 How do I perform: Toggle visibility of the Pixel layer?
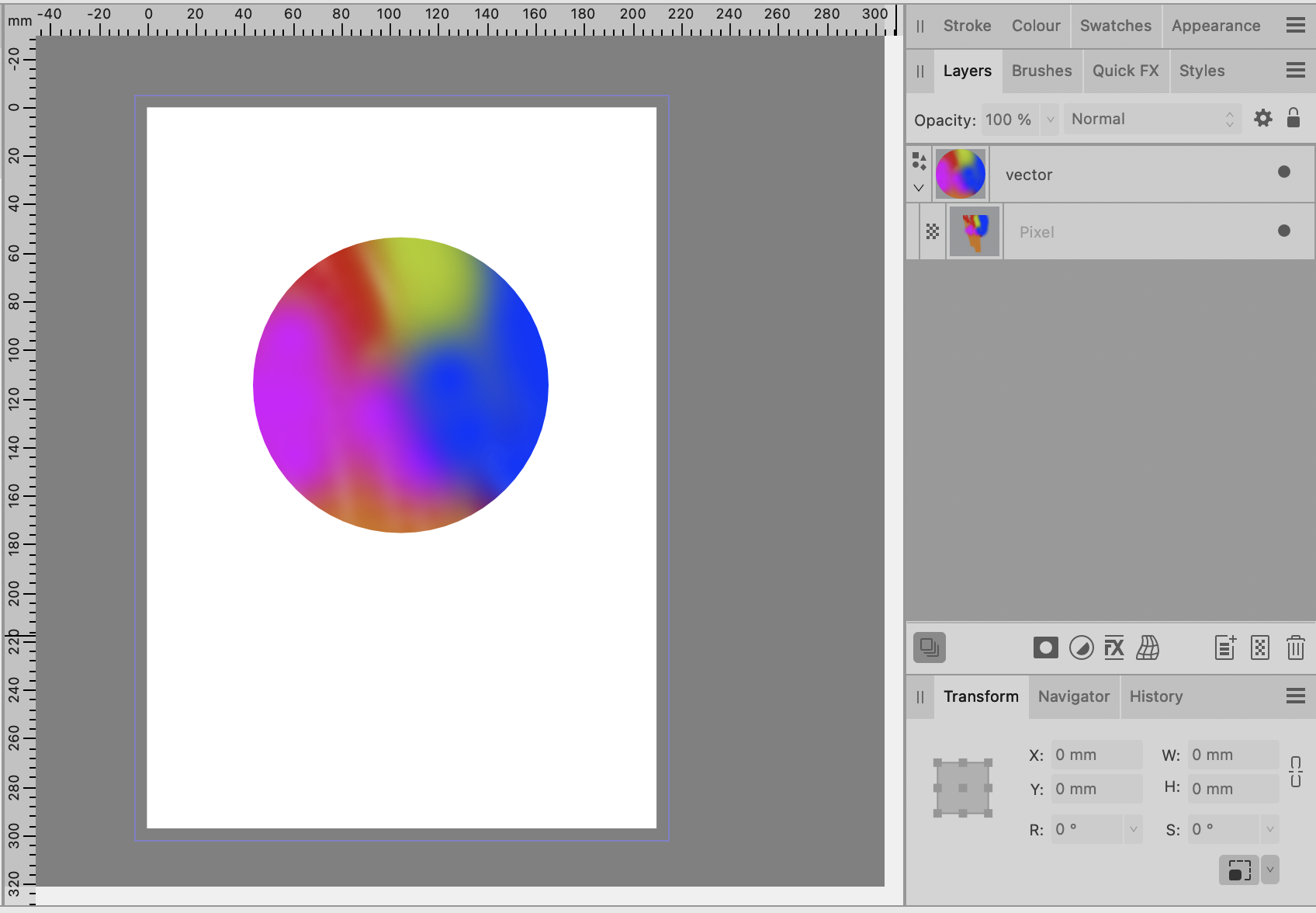pyautogui.click(x=1284, y=231)
